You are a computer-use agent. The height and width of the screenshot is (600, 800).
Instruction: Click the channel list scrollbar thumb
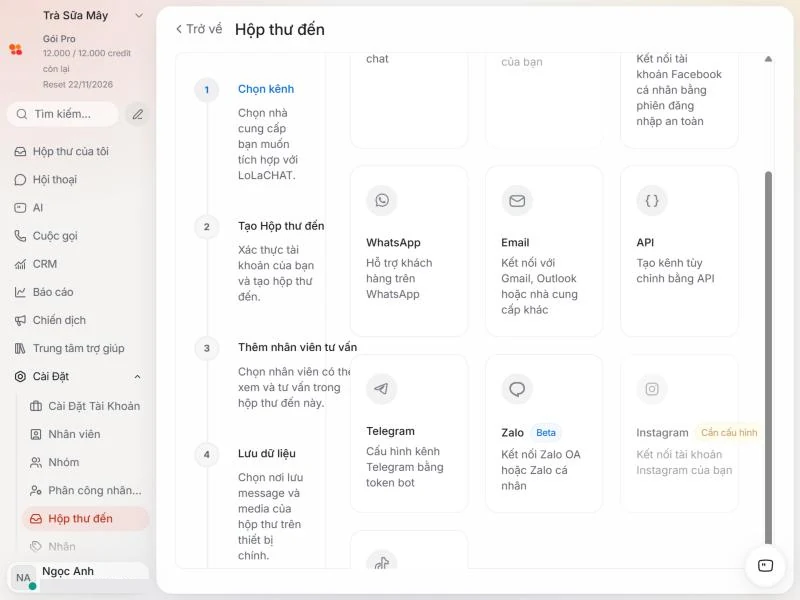point(768,357)
